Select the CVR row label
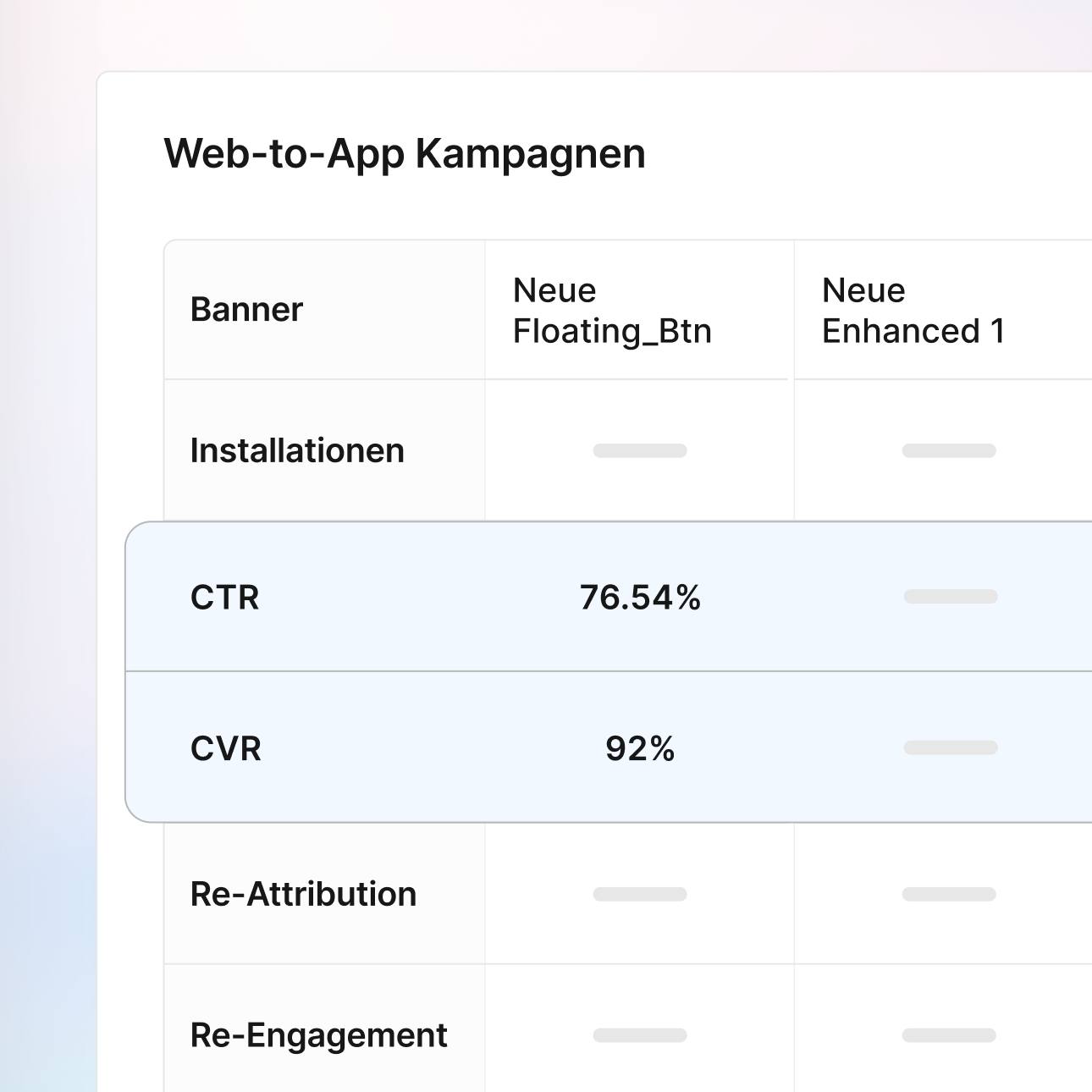 click(225, 749)
